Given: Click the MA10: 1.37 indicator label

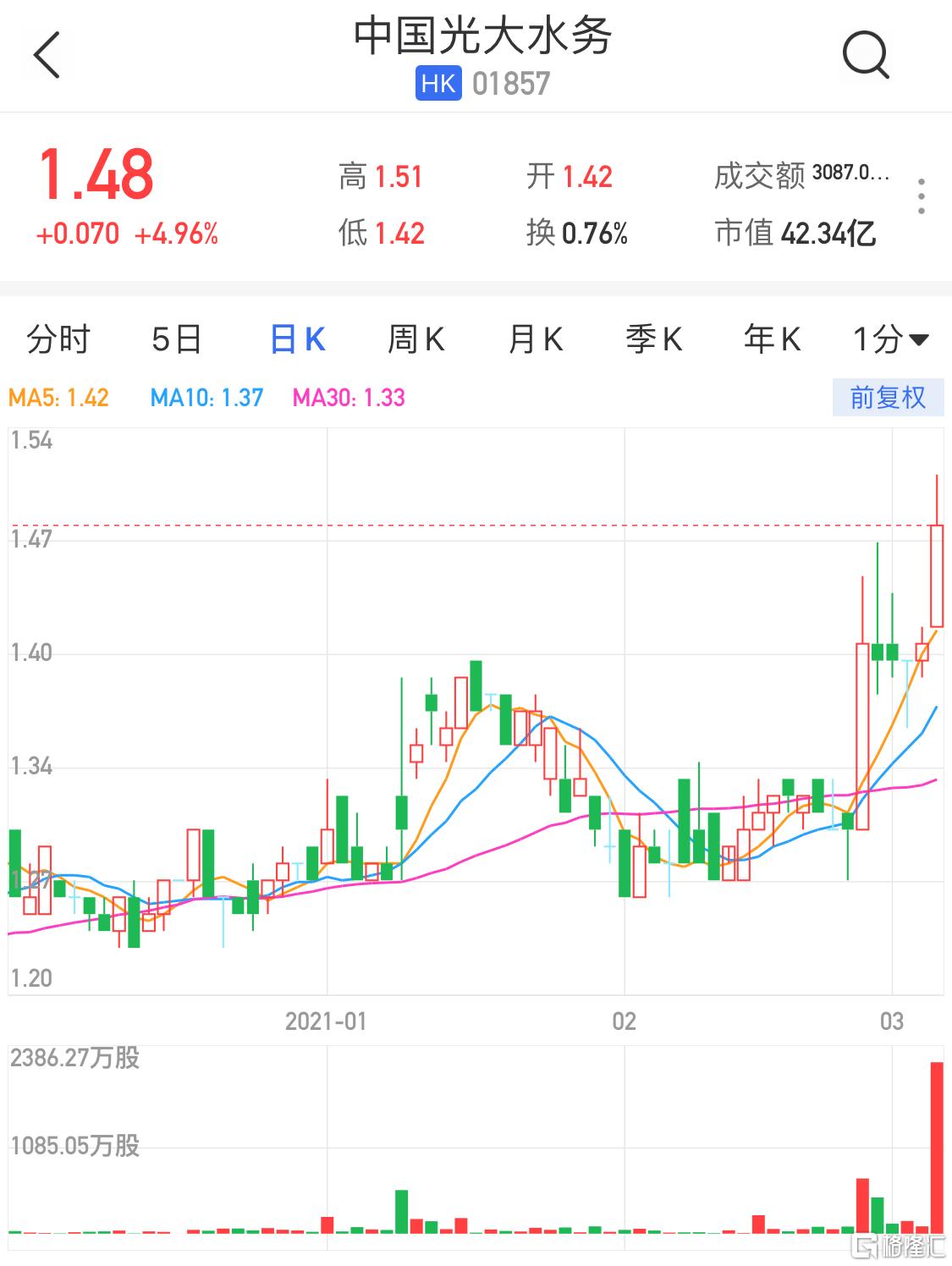Looking at the screenshot, I should click(207, 398).
